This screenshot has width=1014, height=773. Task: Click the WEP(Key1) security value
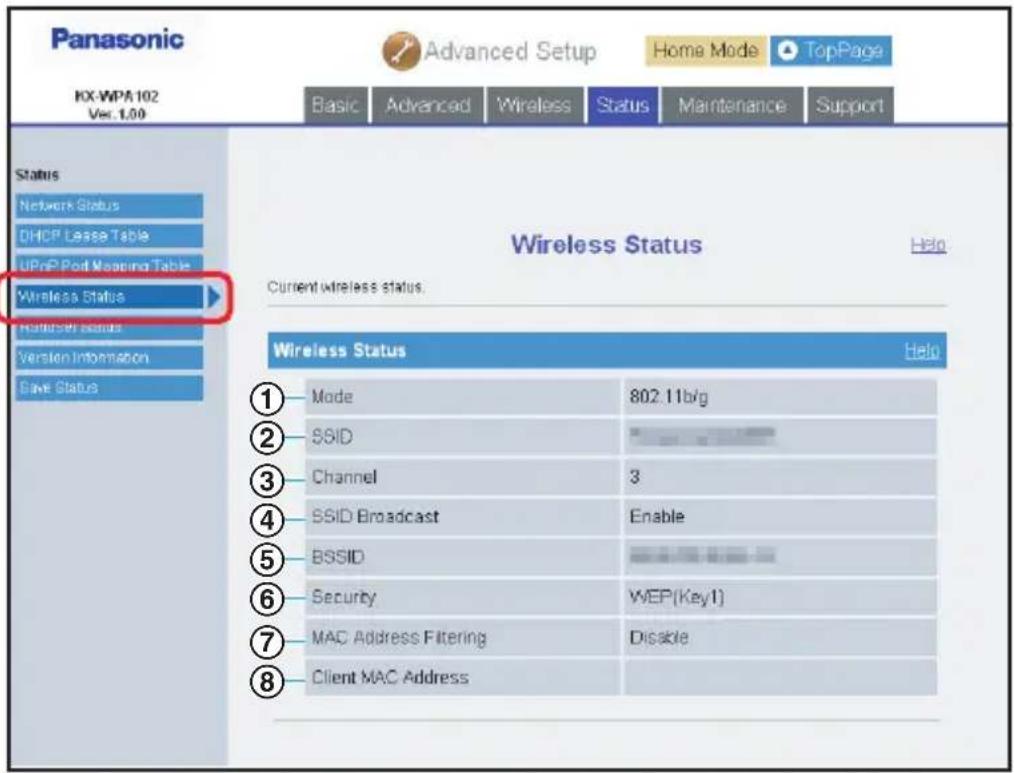click(x=676, y=597)
